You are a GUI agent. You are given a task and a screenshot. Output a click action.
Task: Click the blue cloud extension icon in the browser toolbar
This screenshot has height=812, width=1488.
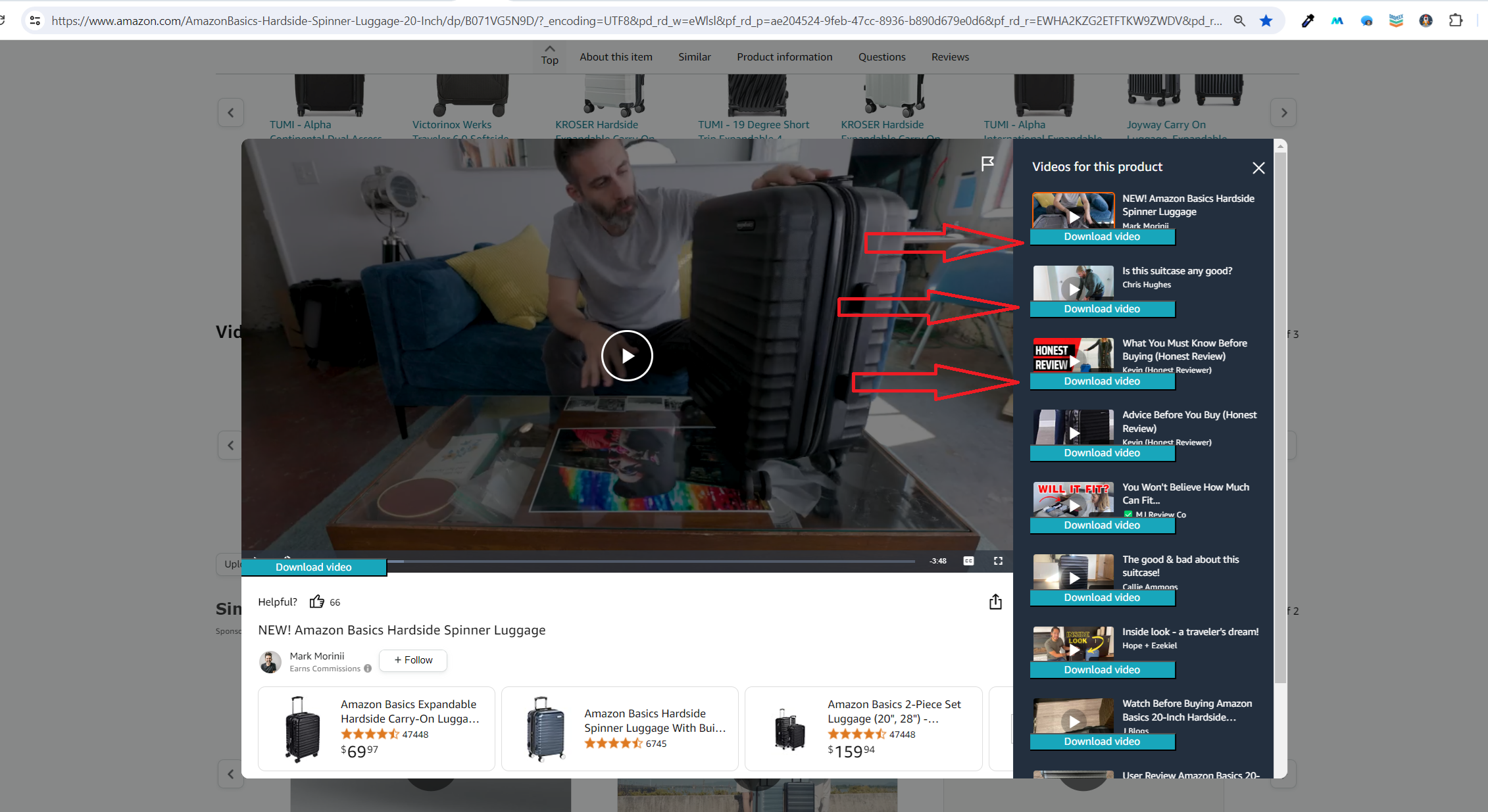click(1367, 21)
